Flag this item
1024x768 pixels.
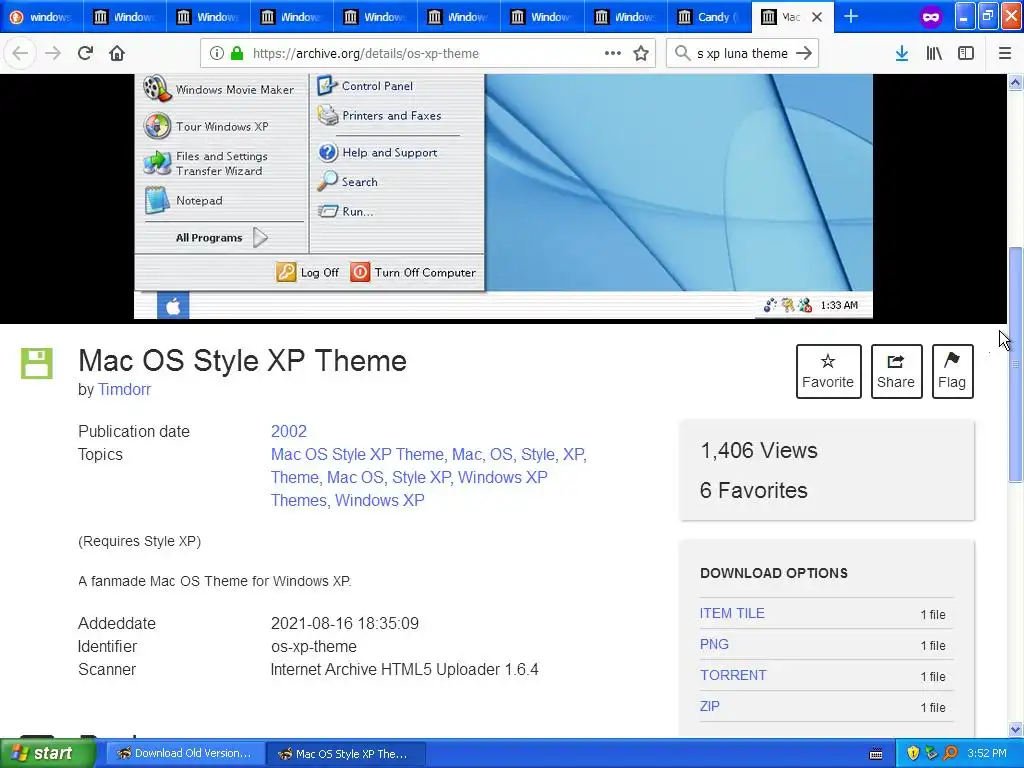point(952,371)
